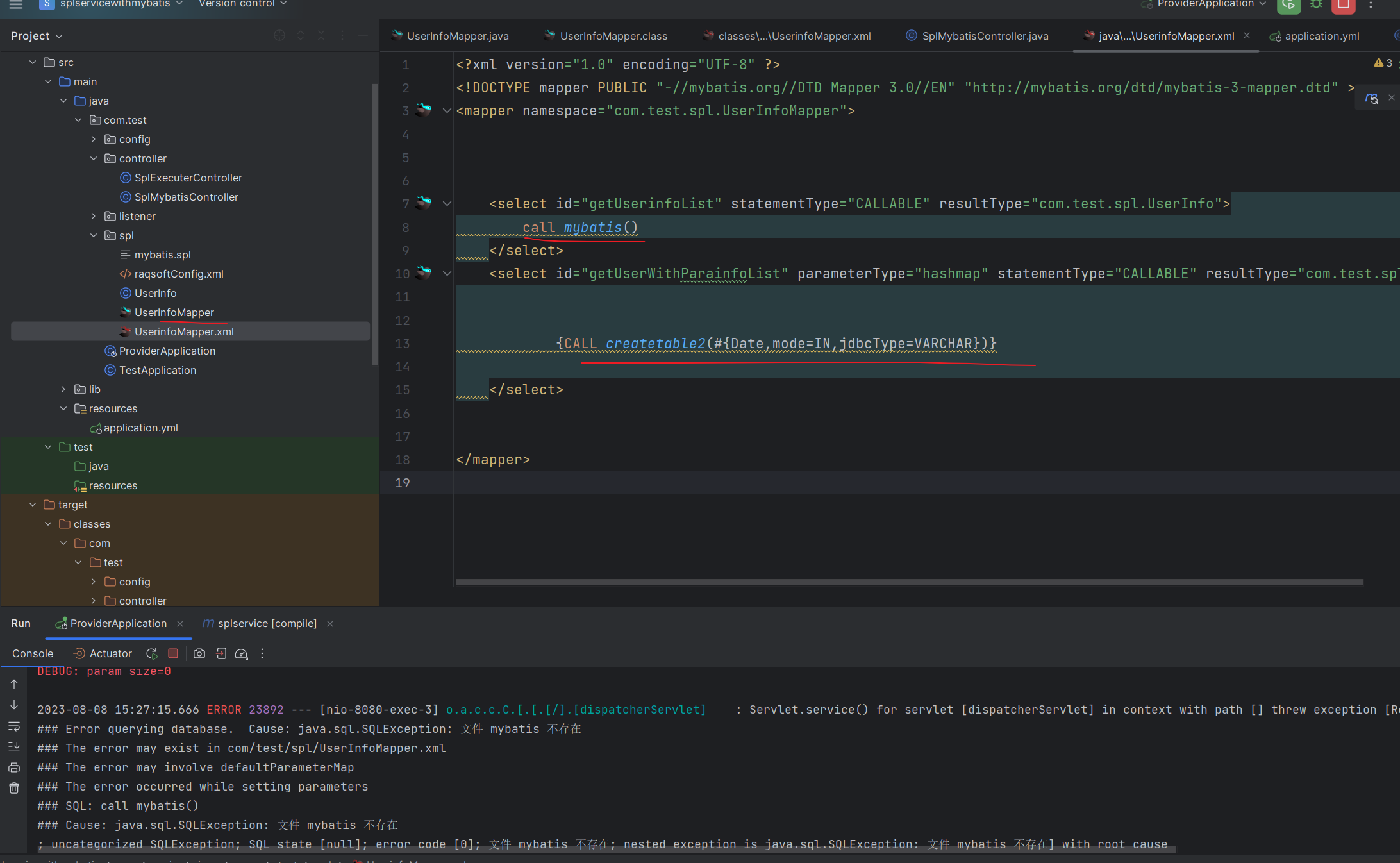Click the warnings indicator showing 3
This screenshot has width=1400, height=863.
1383,63
